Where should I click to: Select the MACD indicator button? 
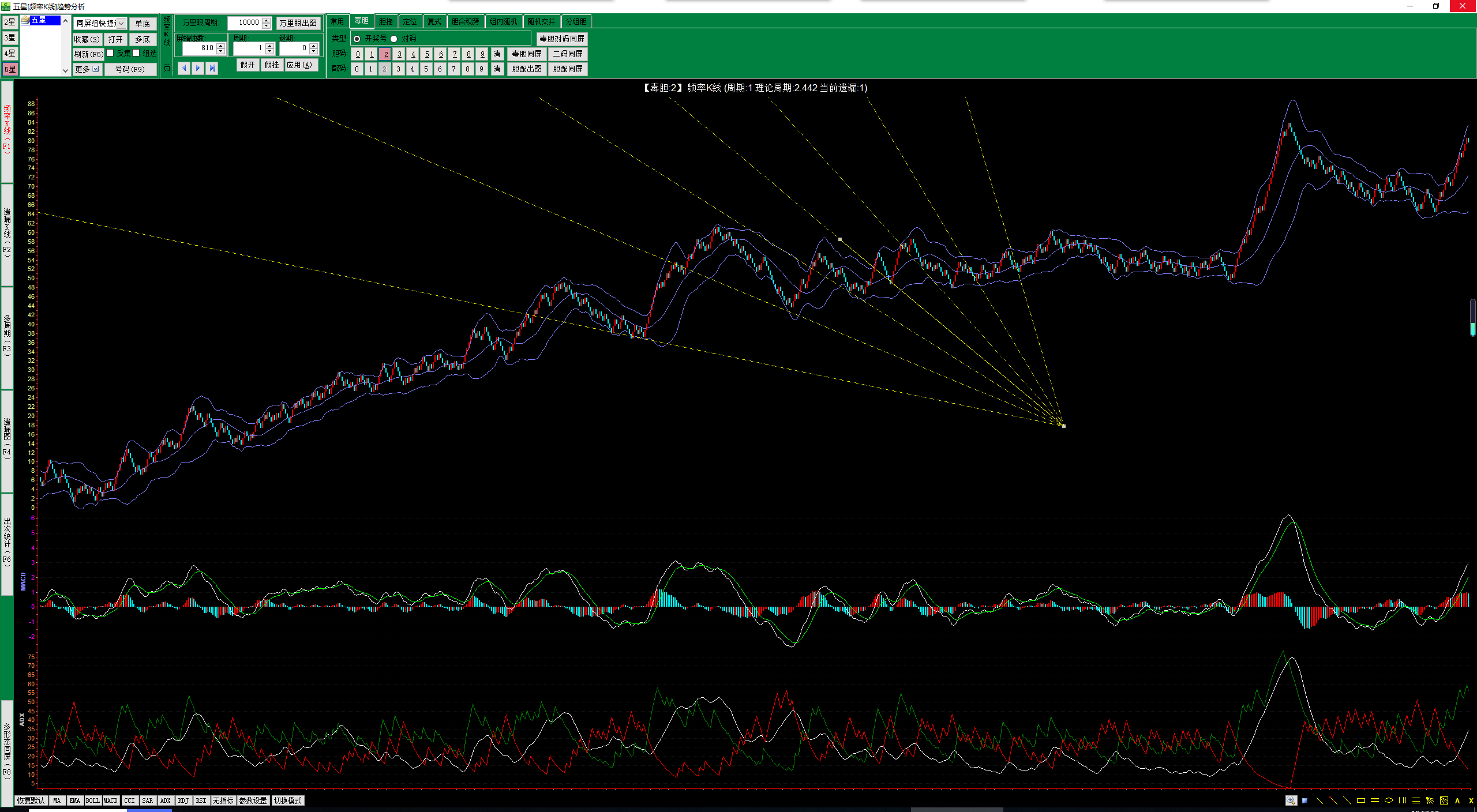pos(110,800)
